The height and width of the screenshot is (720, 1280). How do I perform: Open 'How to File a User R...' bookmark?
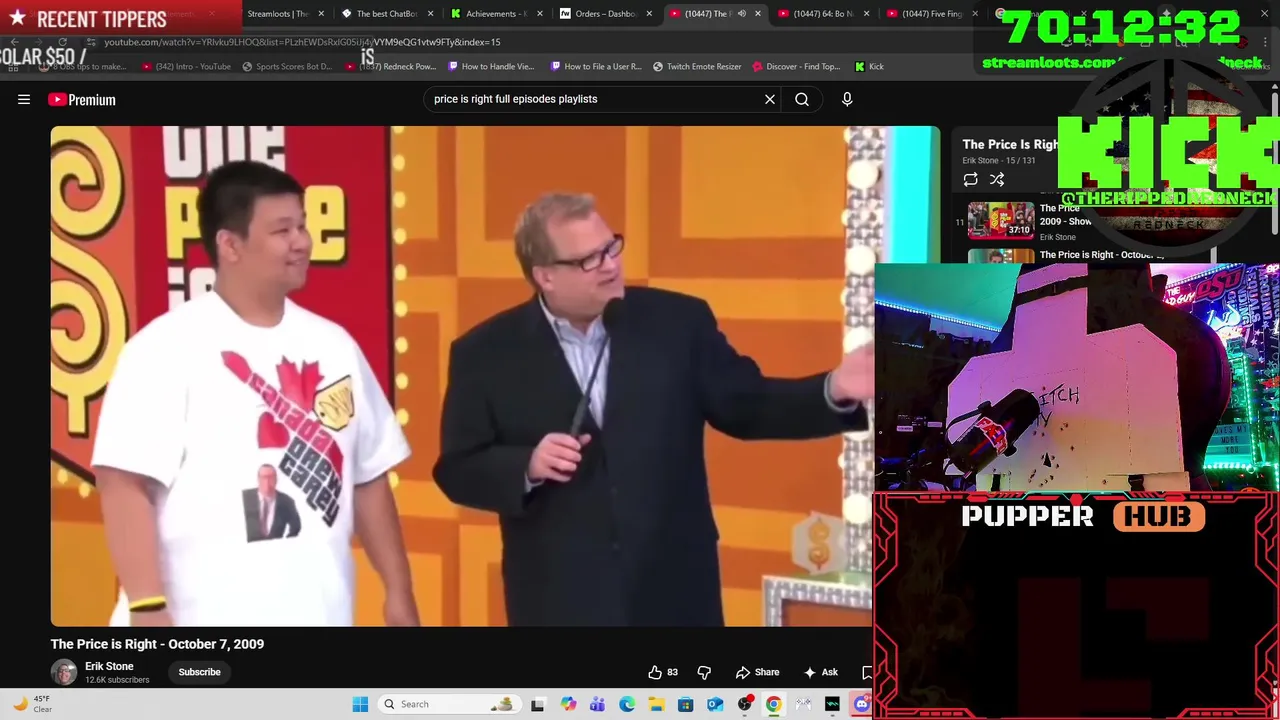pos(595,66)
